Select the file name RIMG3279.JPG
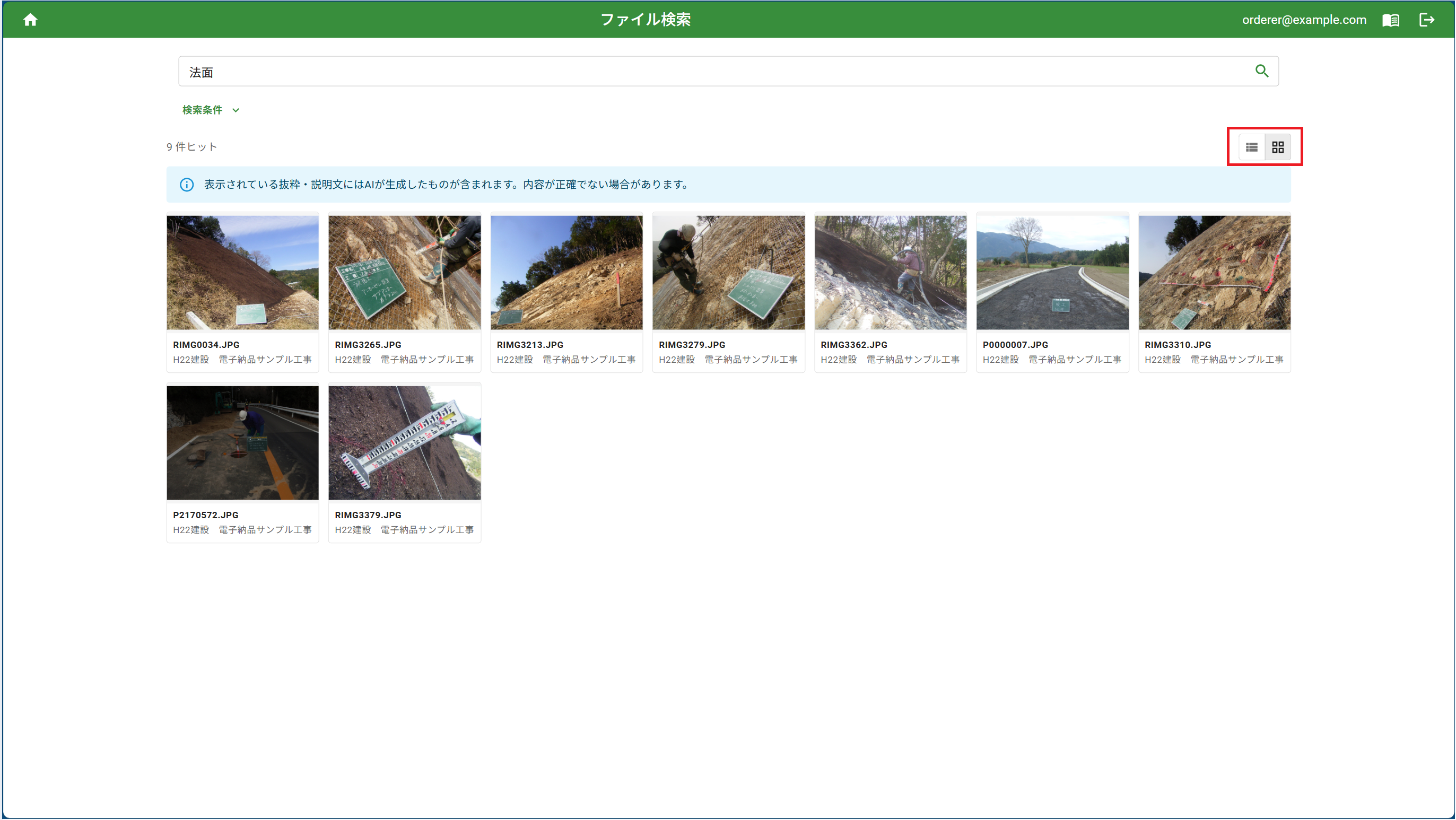Viewport: 1456px width, 820px height. pyautogui.click(x=692, y=345)
